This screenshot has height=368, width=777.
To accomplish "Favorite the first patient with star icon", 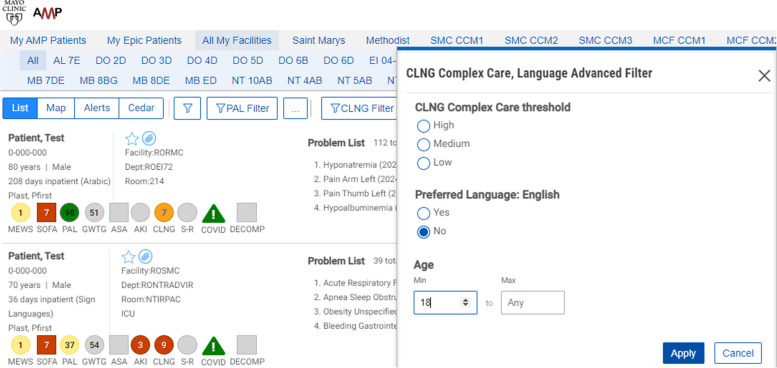I will click(132, 139).
